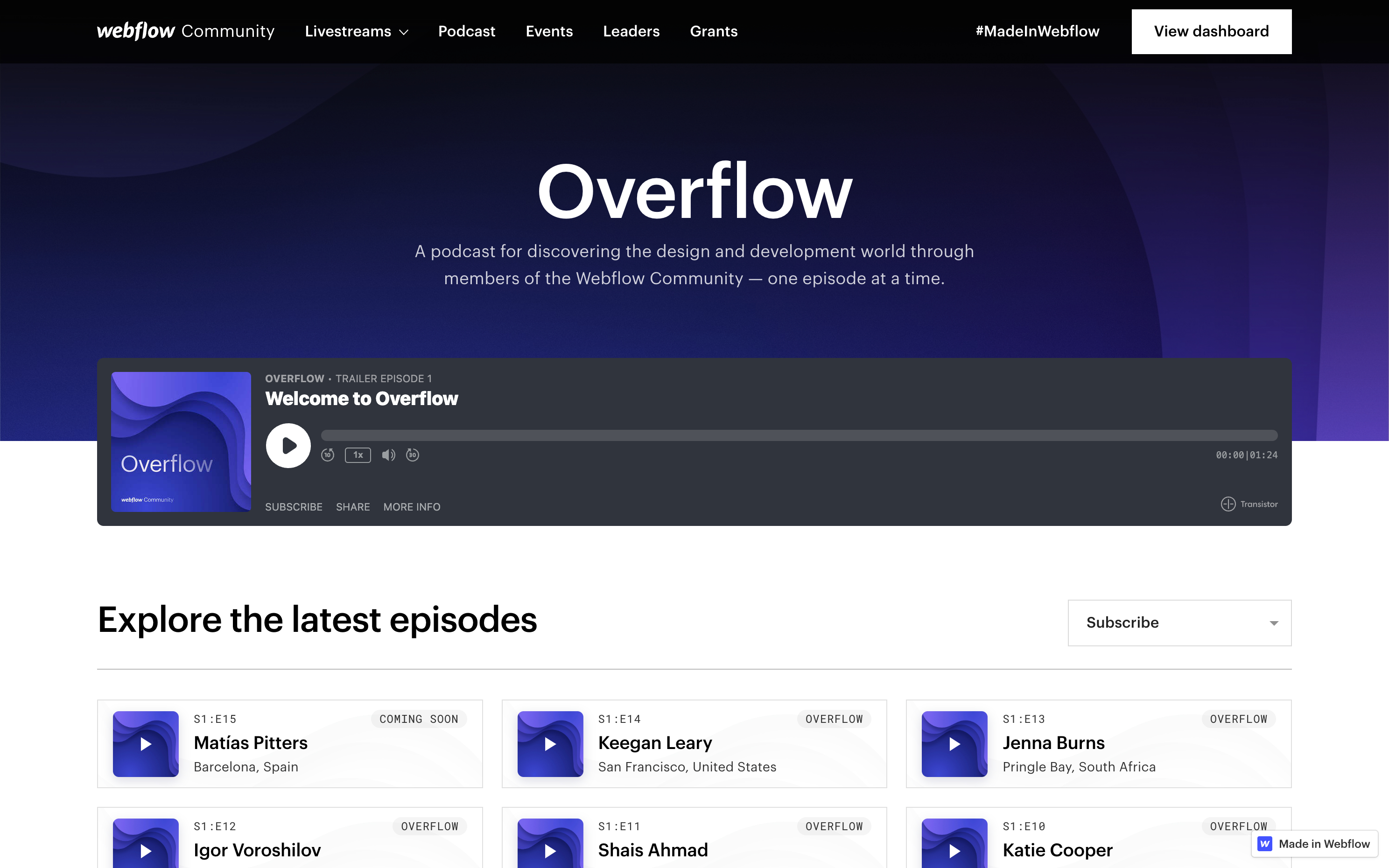Viewport: 1389px width, 868px height.
Task: Open the #MadeInWebflow link
Action: (x=1037, y=32)
